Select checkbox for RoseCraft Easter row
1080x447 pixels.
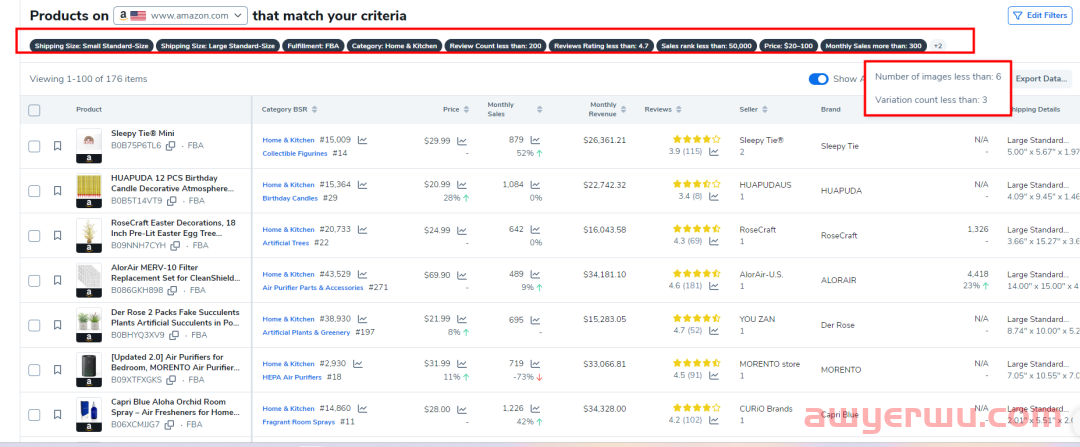[x=34, y=236]
